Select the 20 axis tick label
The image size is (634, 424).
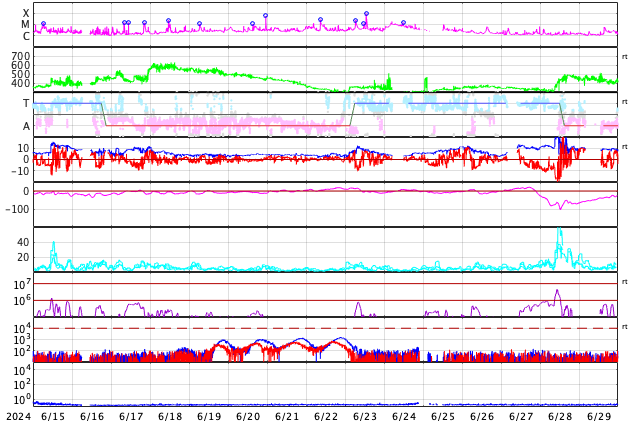click(23, 257)
